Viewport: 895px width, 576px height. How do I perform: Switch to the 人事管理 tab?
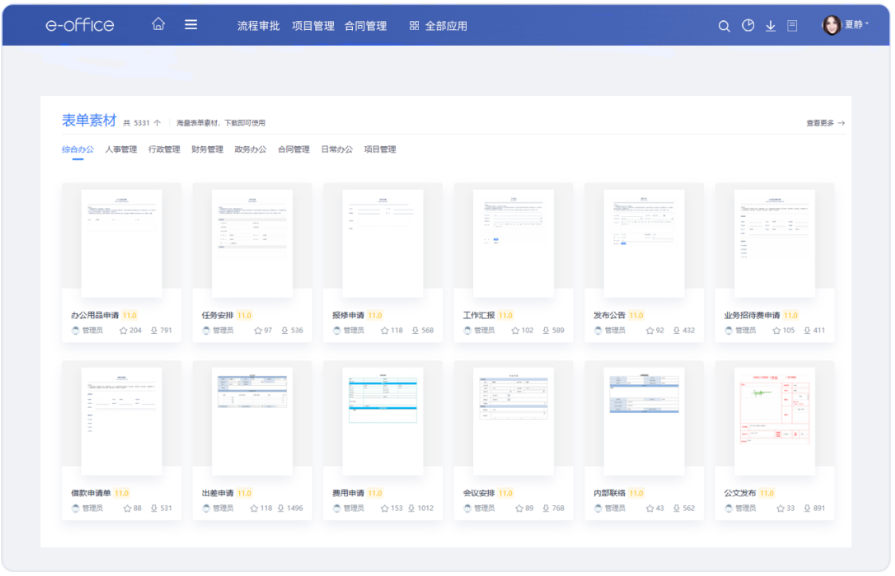[121, 150]
